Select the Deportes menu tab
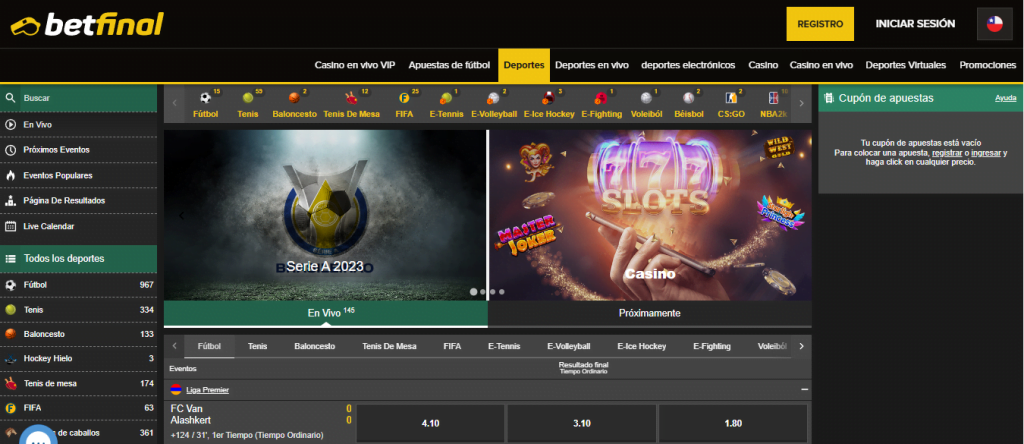The image size is (1024, 444). (524, 65)
